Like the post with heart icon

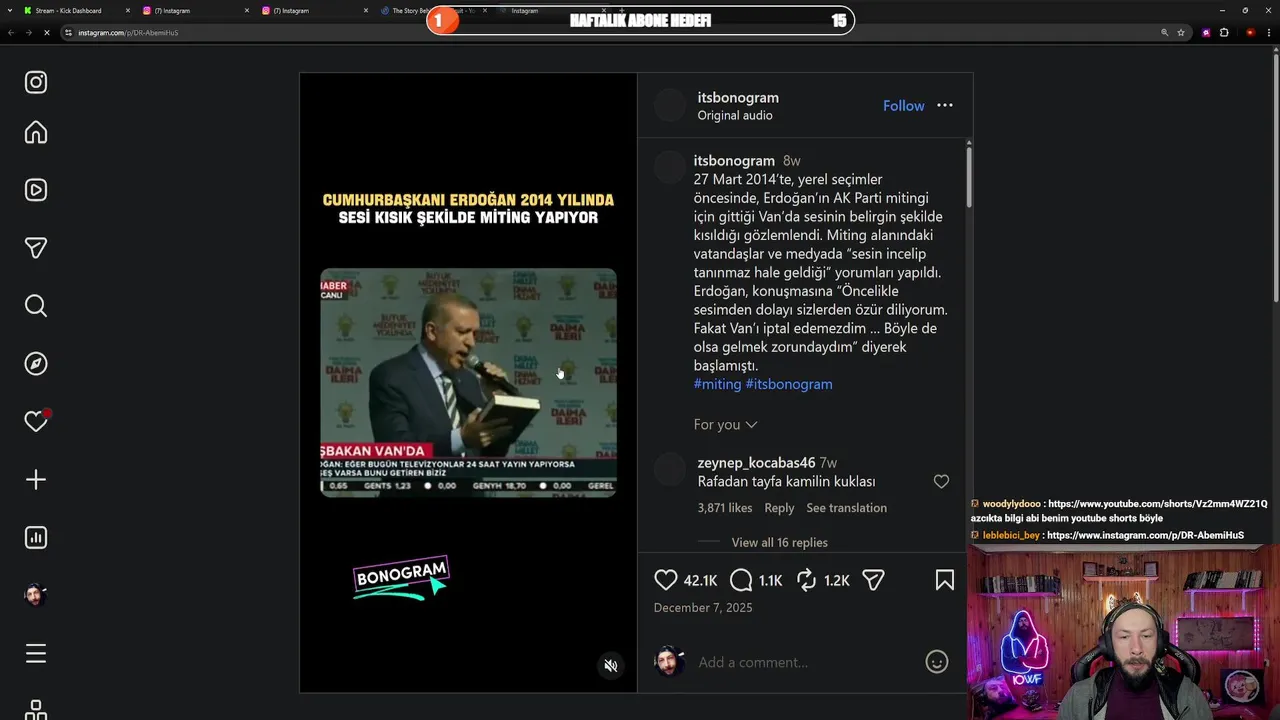[665, 580]
